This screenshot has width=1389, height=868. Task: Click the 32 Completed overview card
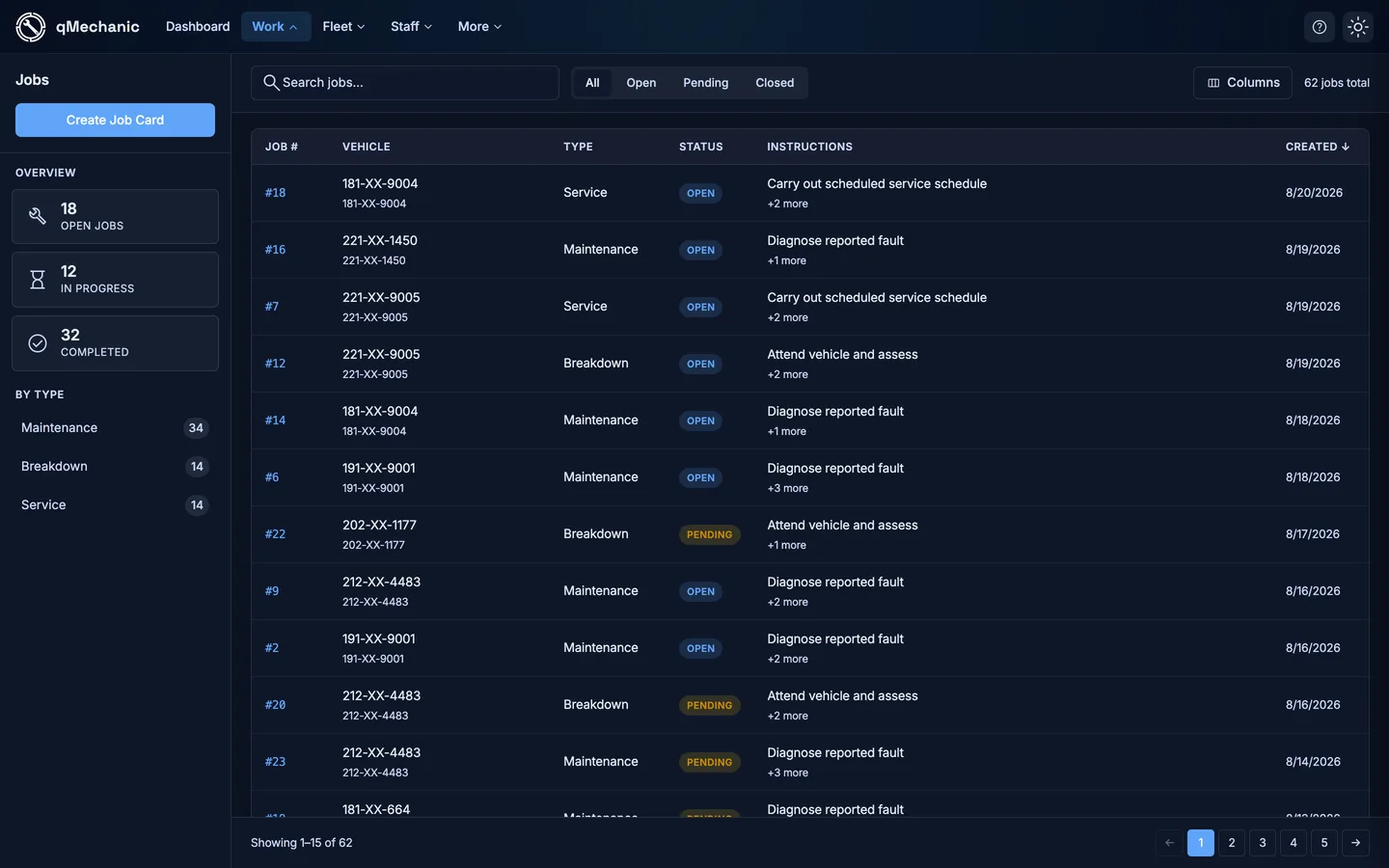click(x=115, y=343)
